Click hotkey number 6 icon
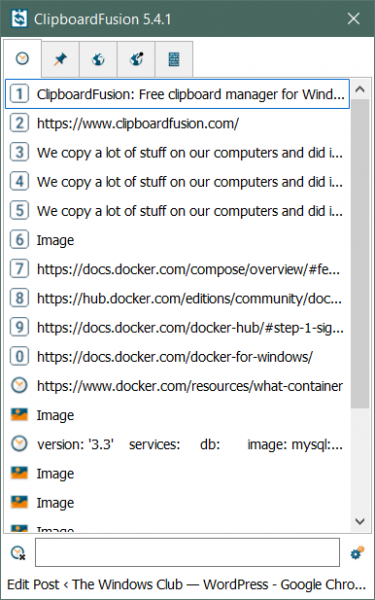 coord(19,240)
